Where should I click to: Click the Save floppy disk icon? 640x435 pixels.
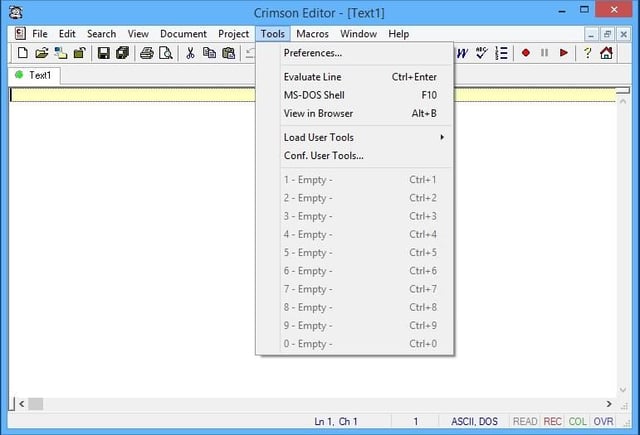pos(104,53)
